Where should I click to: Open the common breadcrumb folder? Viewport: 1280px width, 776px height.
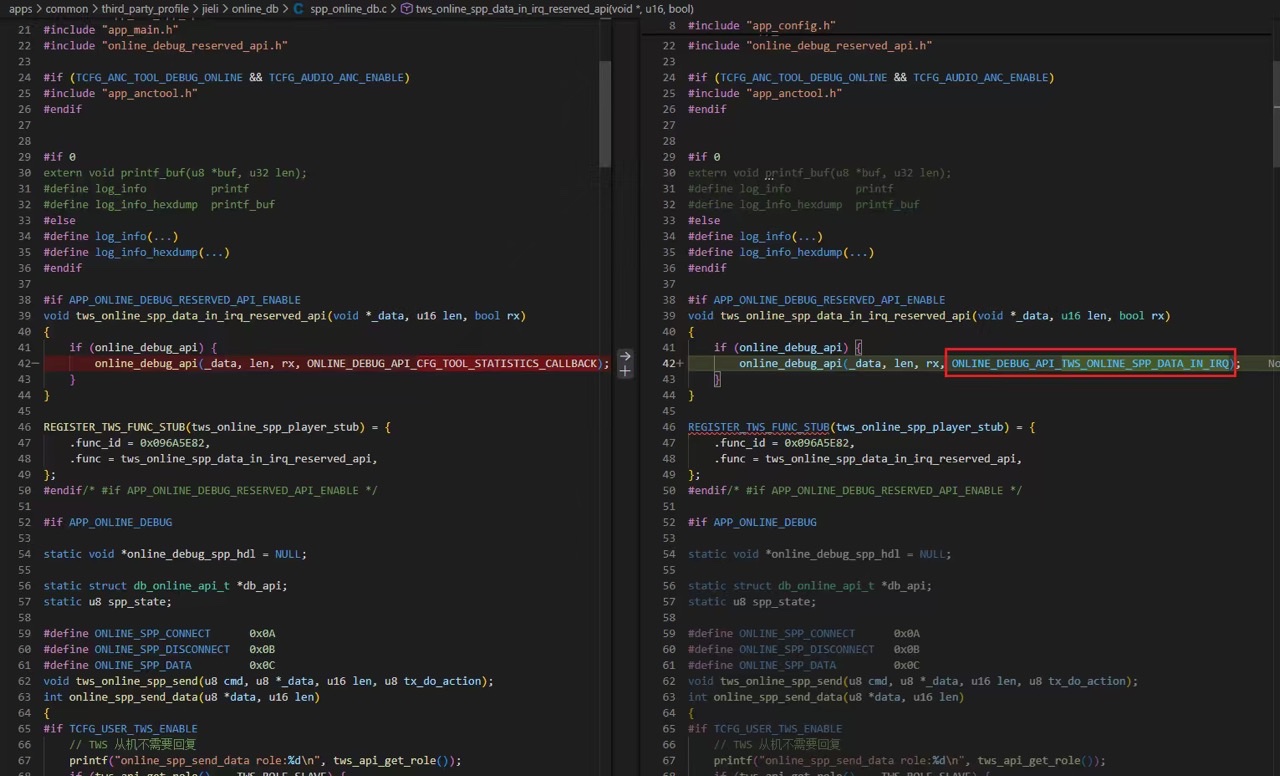pos(67,8)
